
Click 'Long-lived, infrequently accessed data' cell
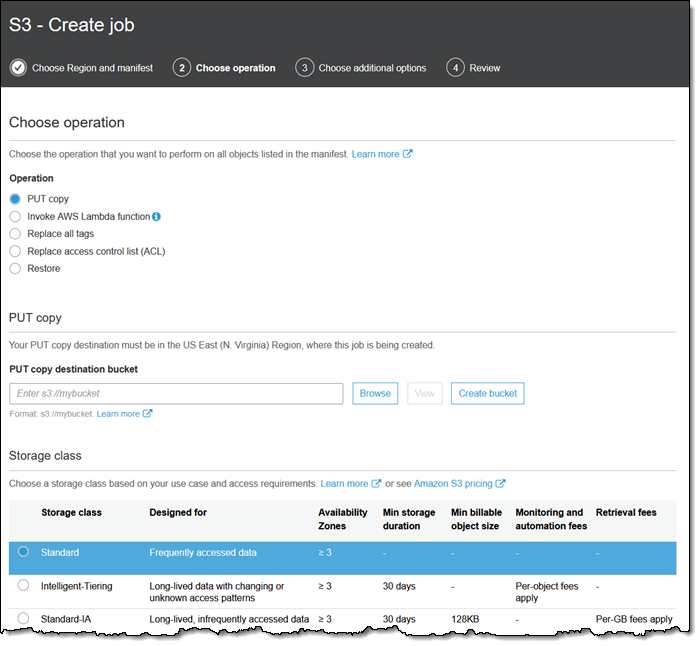coord(229,619)
